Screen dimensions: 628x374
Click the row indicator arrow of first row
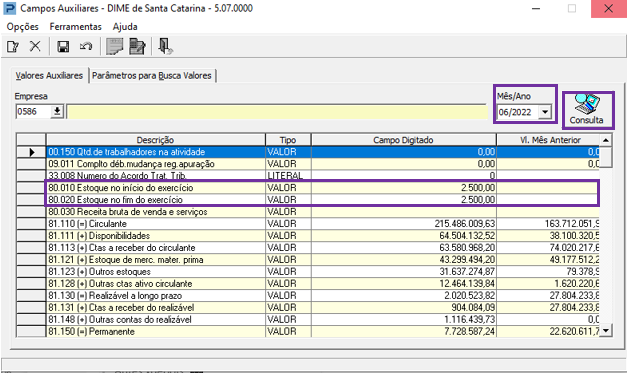(x=31, y=152)
